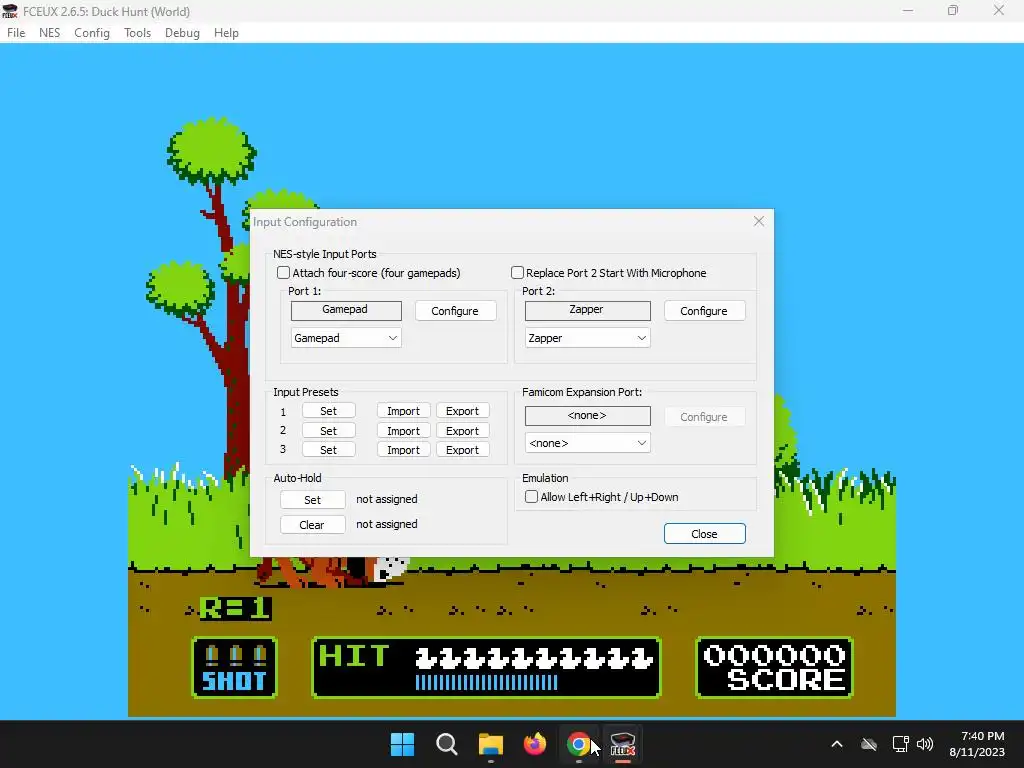Screen dimensions: 1024x768
Task: Click the Port 2 Zapper display field
Action: pos(588,310)
